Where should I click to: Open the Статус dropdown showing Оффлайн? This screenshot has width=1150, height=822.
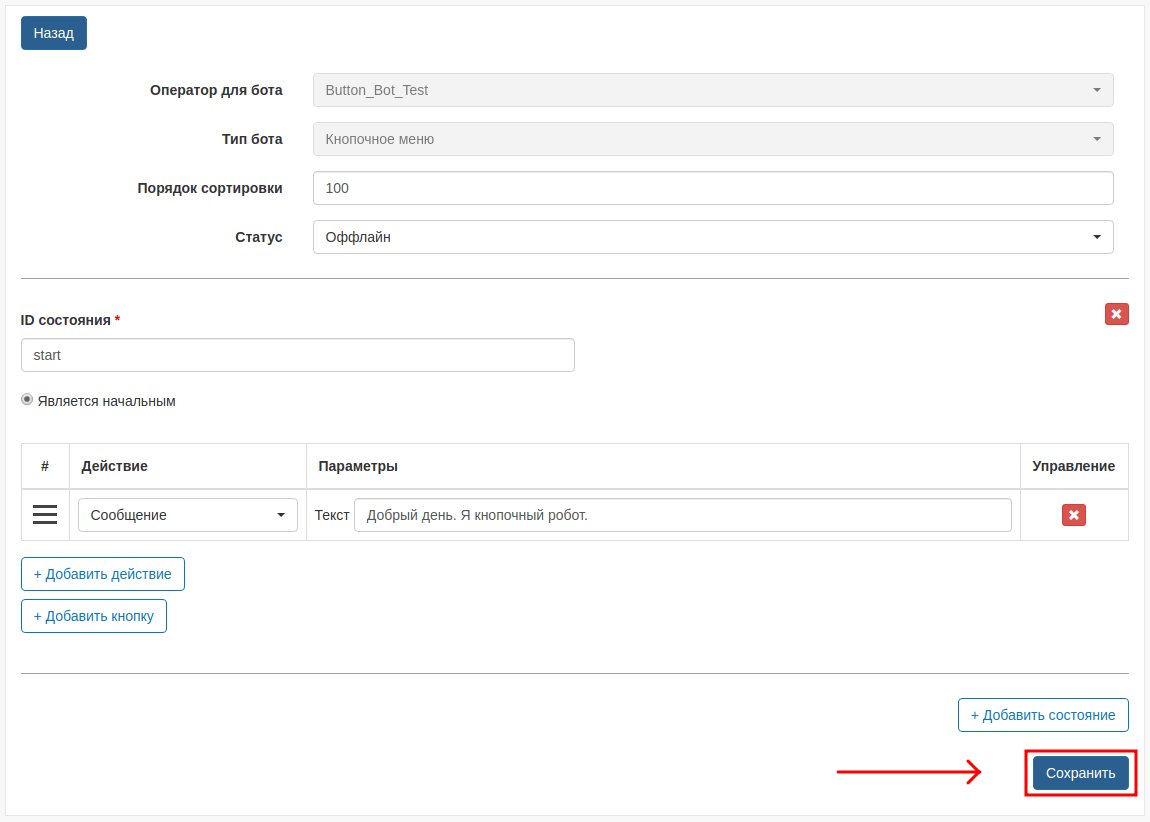(x=712, y=237)
